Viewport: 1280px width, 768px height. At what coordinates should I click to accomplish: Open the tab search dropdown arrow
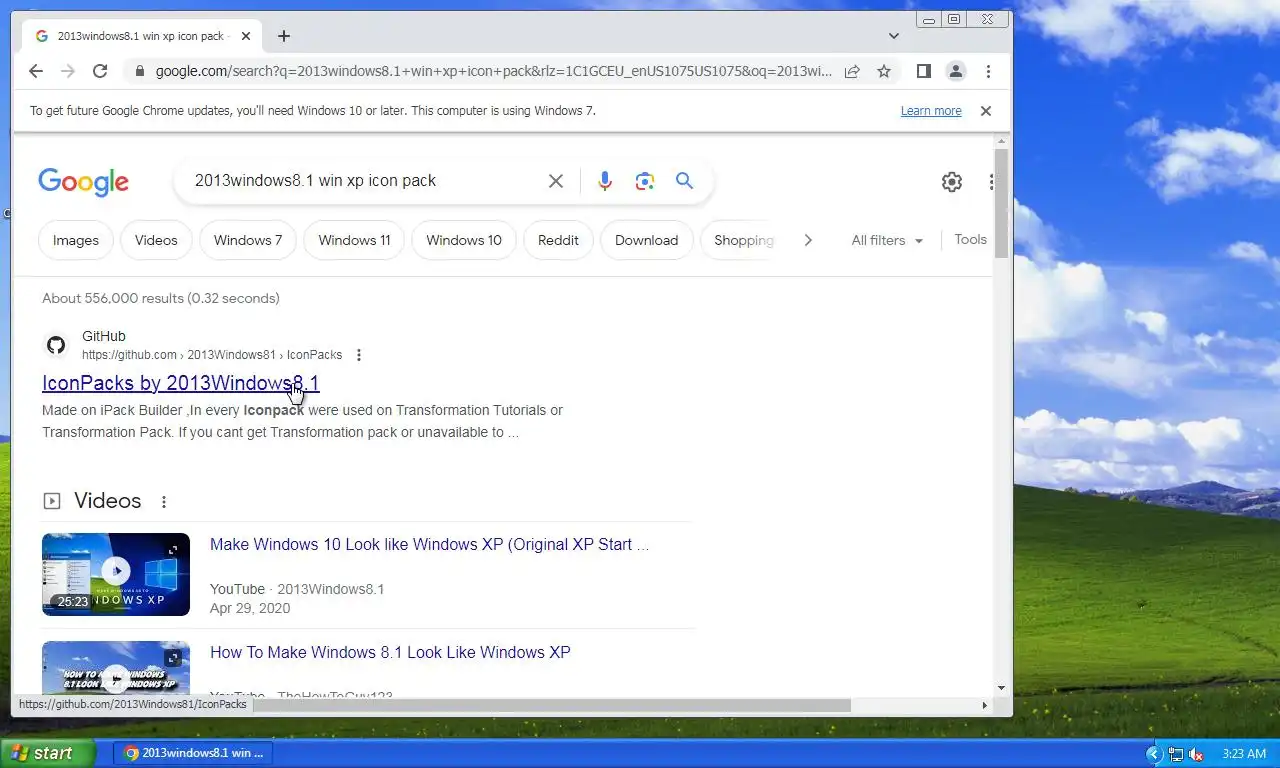(894, 36)
